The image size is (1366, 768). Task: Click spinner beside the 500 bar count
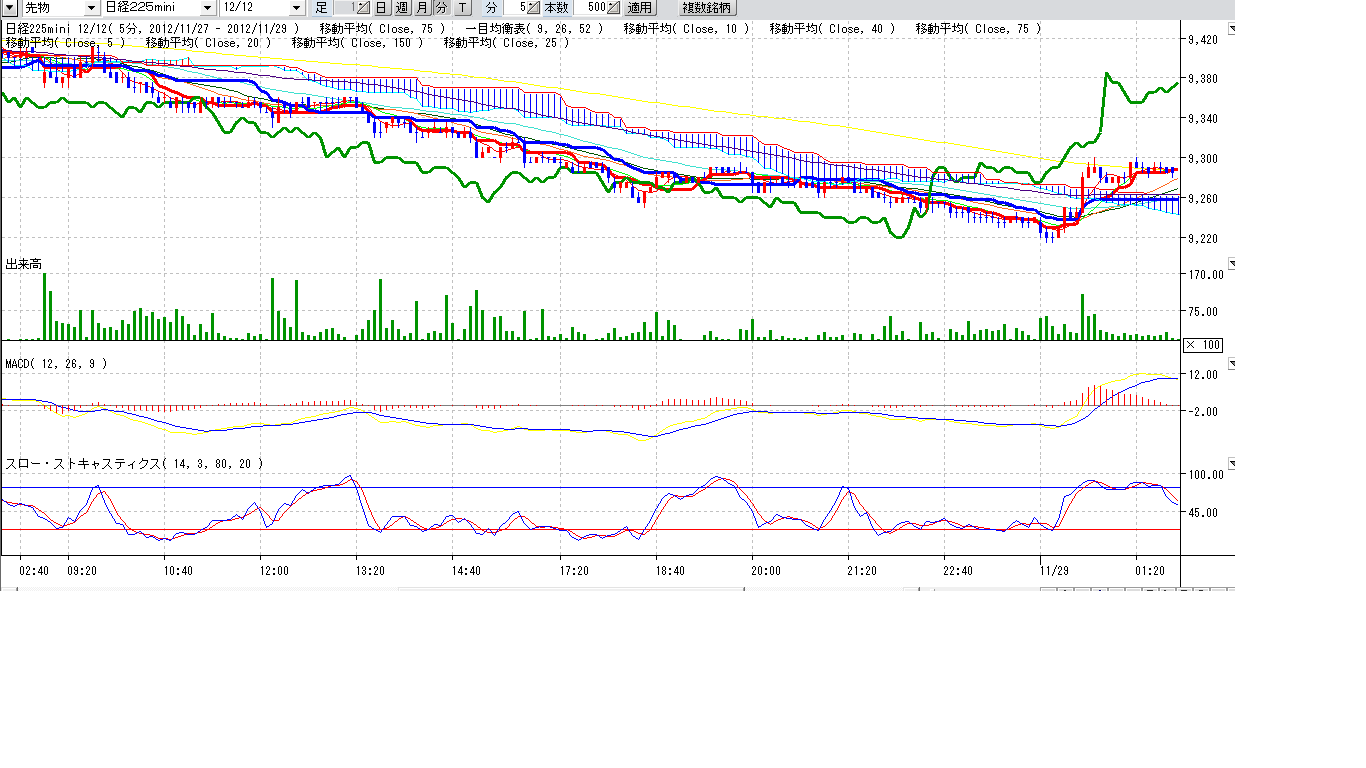coord(614,7)
